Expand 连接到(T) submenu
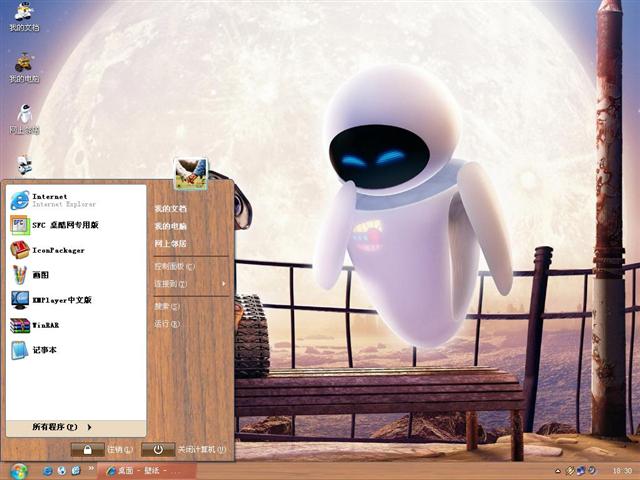 coord(190,284)
